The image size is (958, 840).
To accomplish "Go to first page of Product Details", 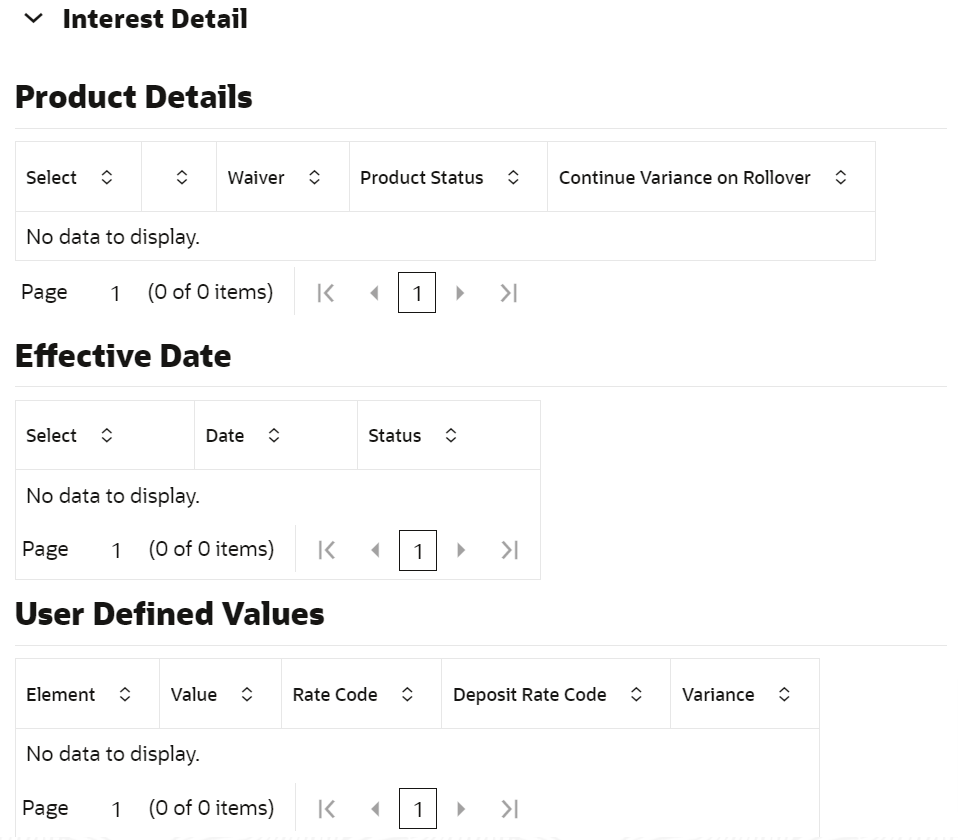I will (x=325, y=293).
